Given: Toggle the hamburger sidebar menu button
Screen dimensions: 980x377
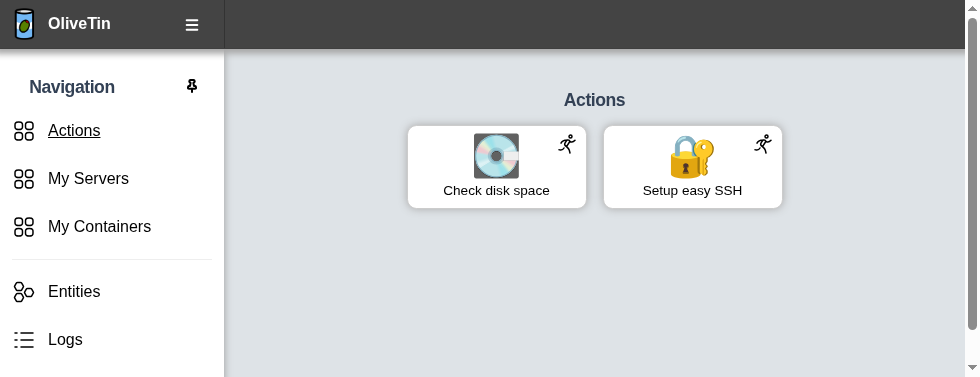Looking at the screenshot, I should point(192,25).
